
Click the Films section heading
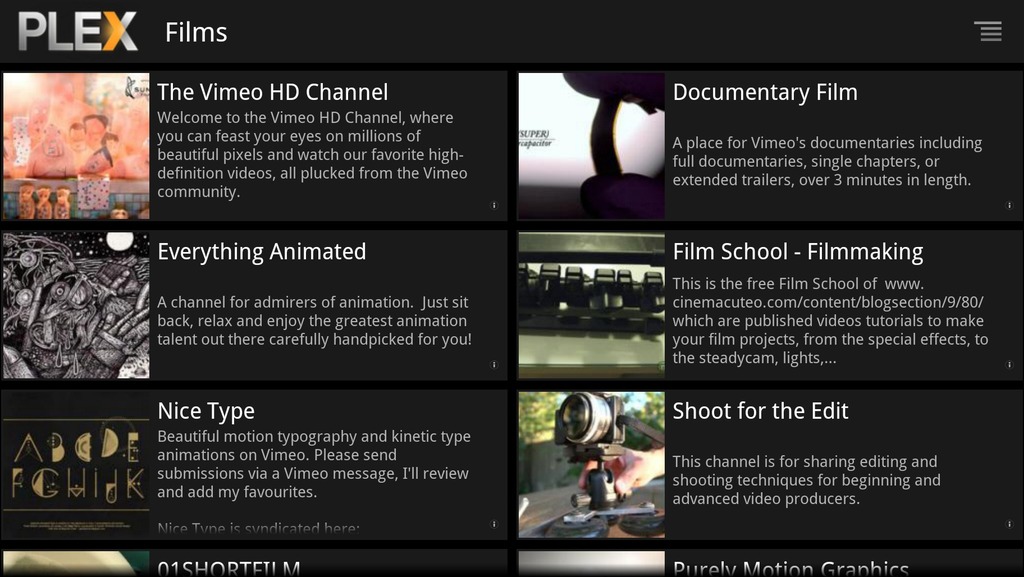(196, 32)
